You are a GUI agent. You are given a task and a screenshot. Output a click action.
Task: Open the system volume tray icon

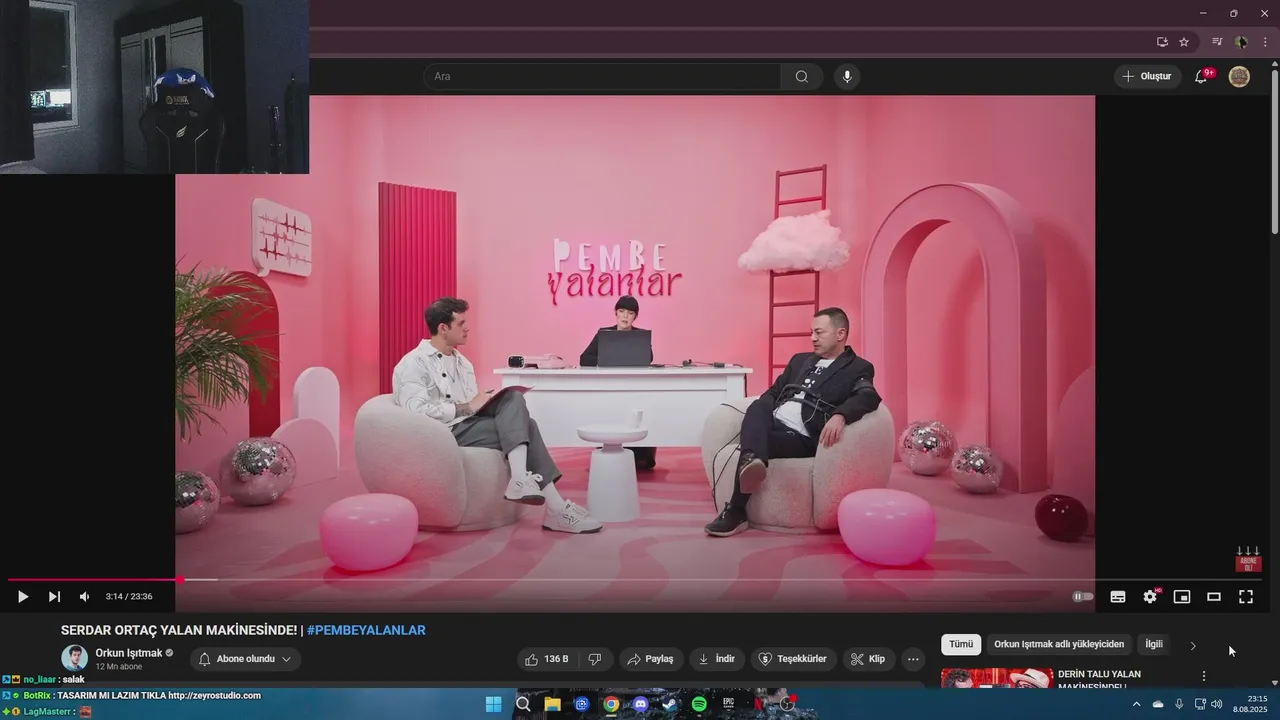tap(1217, 704)
